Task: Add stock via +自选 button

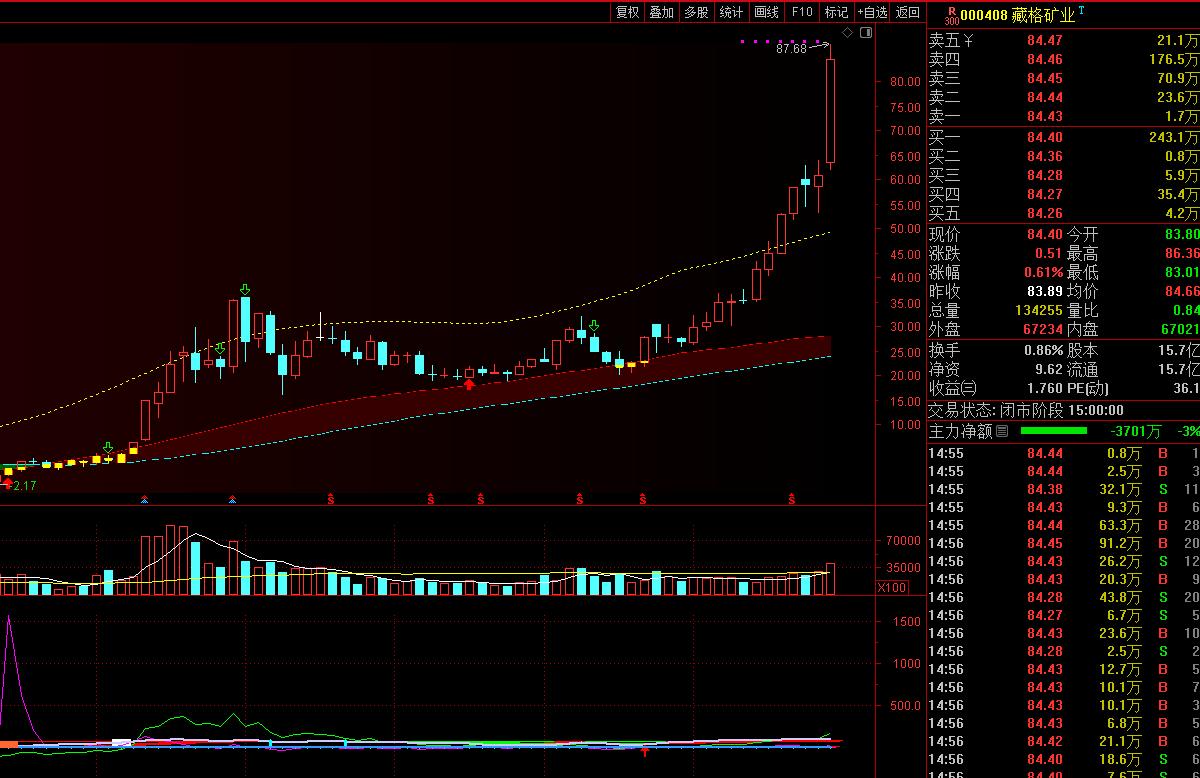Action: 871,12
